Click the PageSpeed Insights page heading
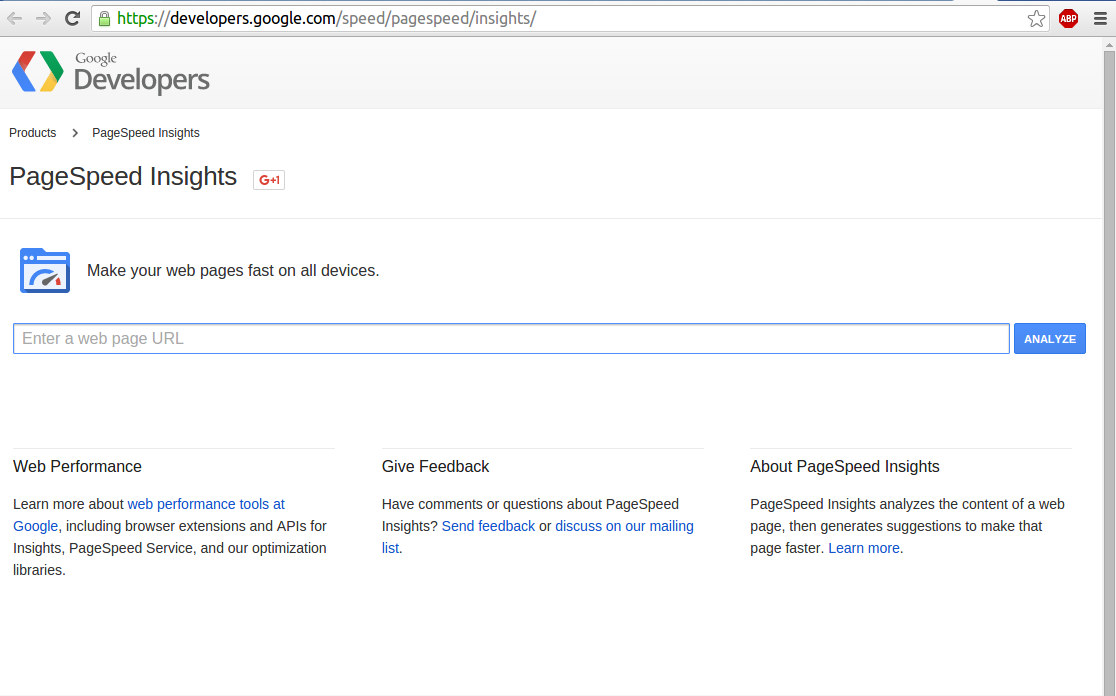 (123, 176)
